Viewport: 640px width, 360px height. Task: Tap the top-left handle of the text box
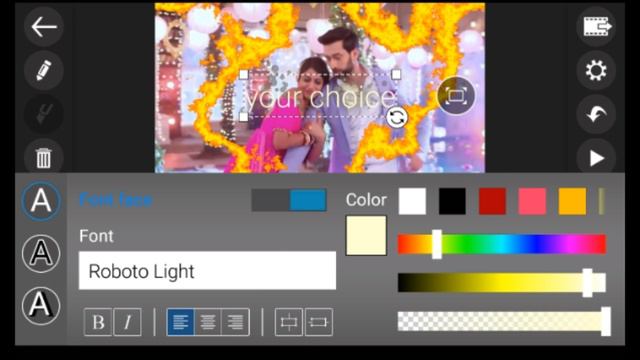(x=244, y=75)
